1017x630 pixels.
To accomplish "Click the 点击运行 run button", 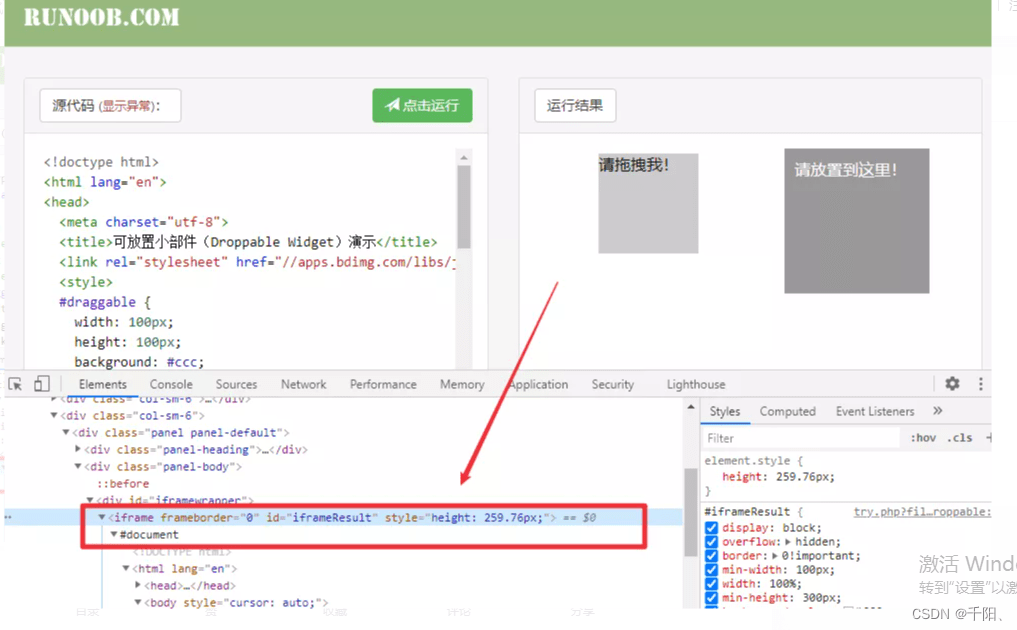I will pyautogui.click(x=422, y=105).
